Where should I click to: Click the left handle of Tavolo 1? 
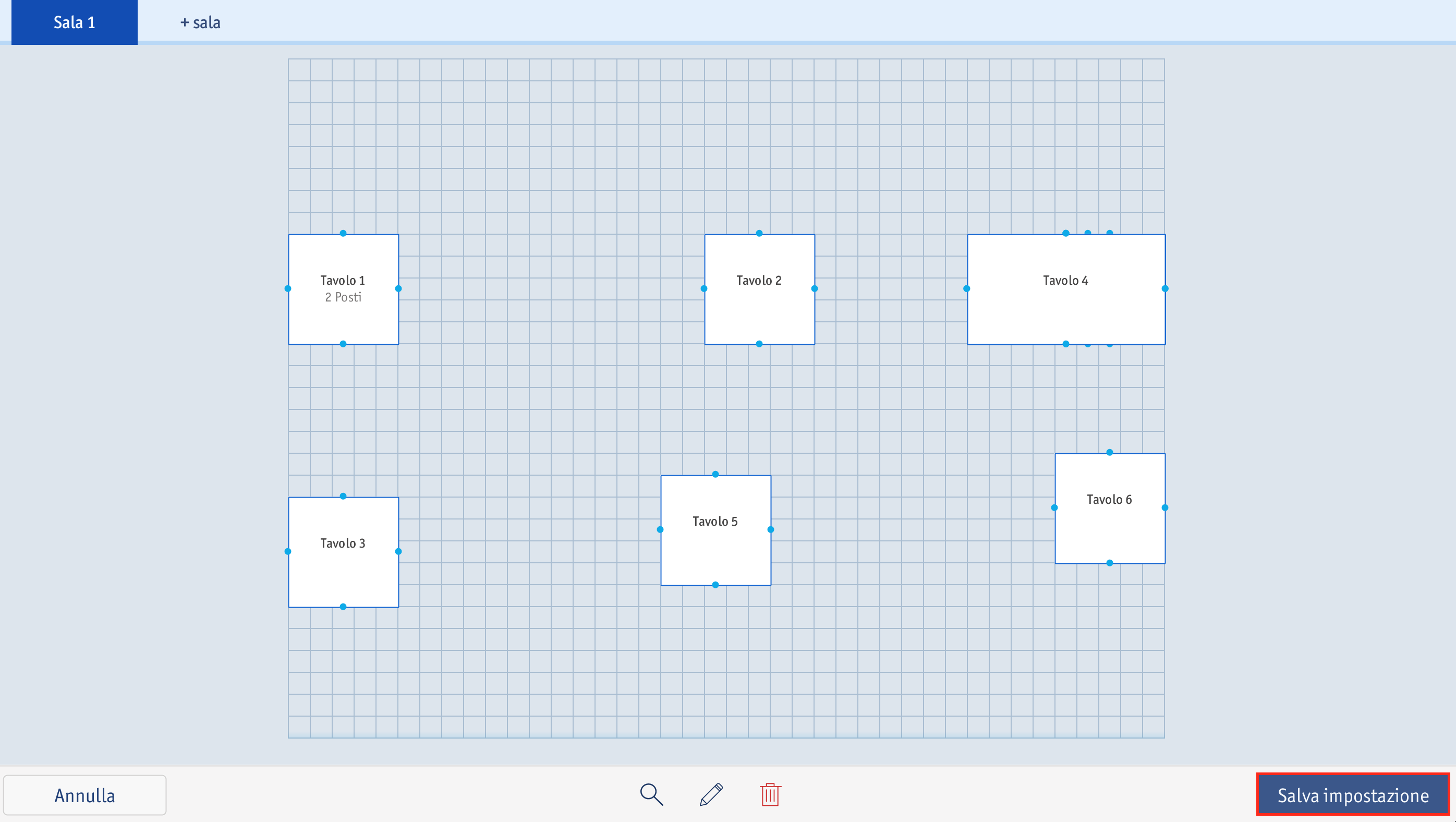288,289
